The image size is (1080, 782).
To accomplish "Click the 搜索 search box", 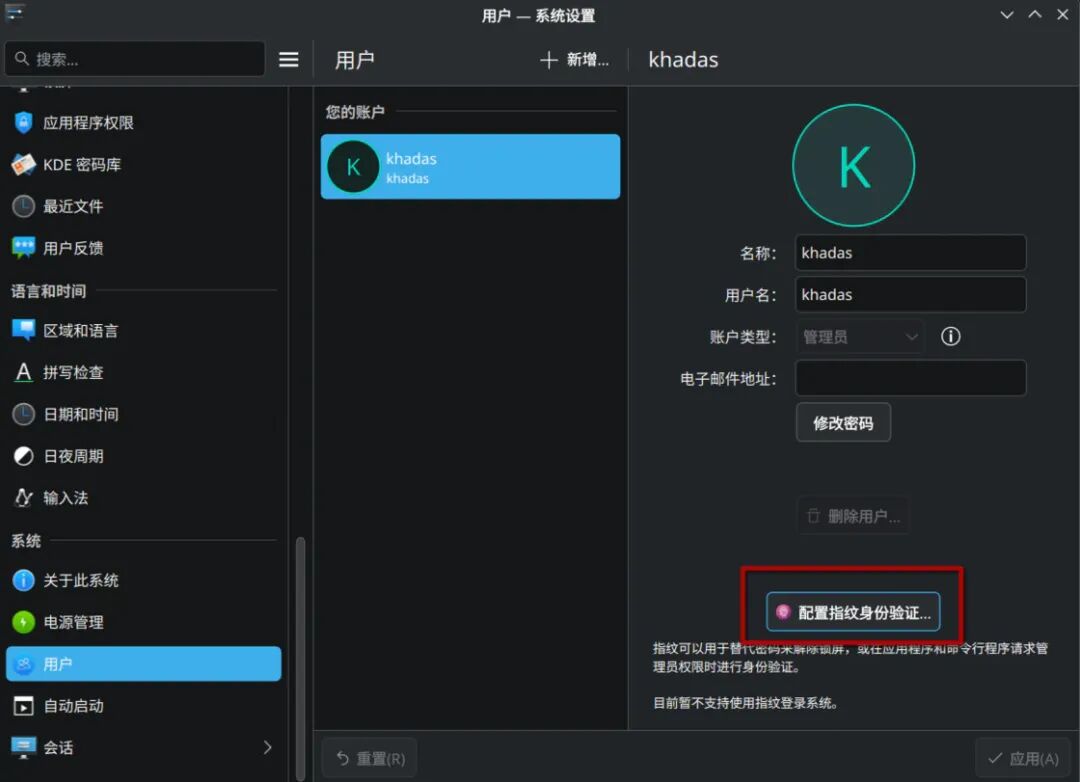I will point(135,59).
